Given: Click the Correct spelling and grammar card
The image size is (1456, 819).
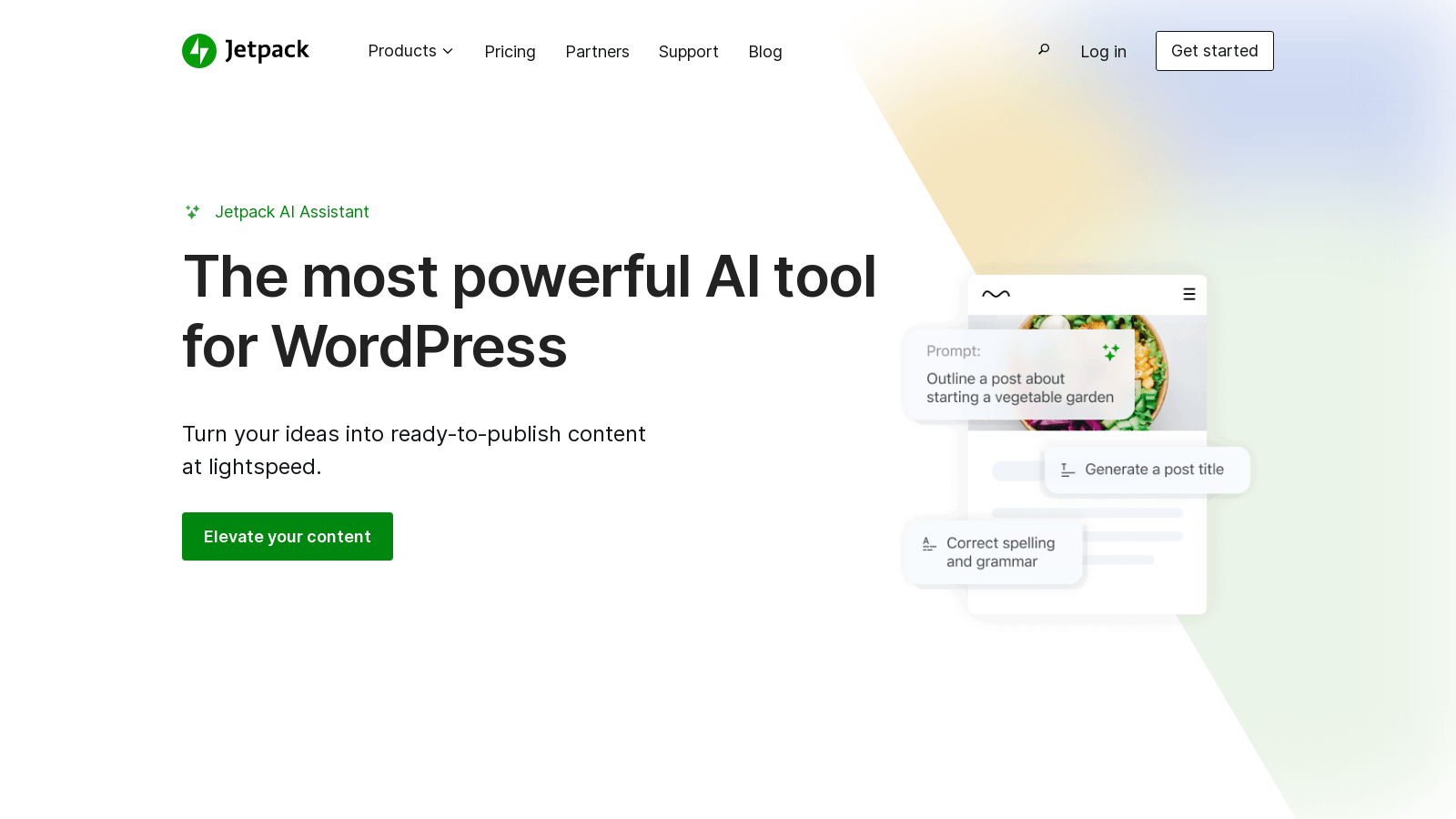Looking at the screenshot, I should 994,552.
